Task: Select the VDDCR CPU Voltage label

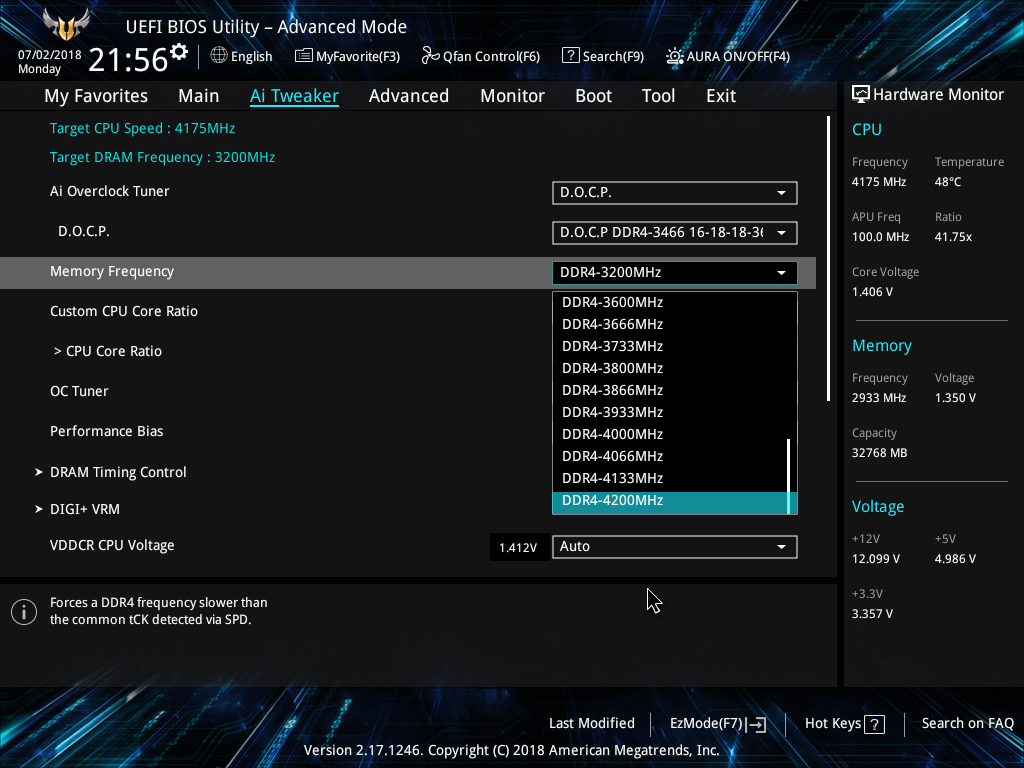Action: (x=112, y=545)
